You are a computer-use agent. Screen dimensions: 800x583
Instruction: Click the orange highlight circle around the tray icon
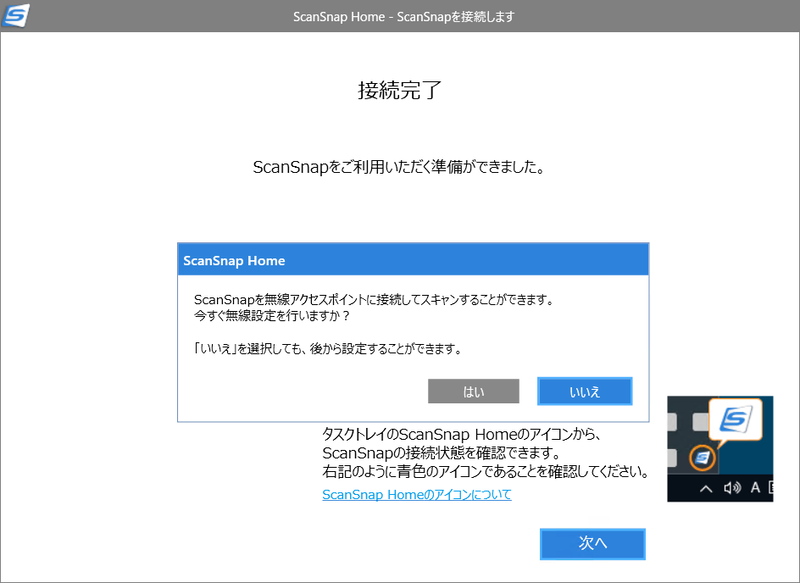click(703, 444)
